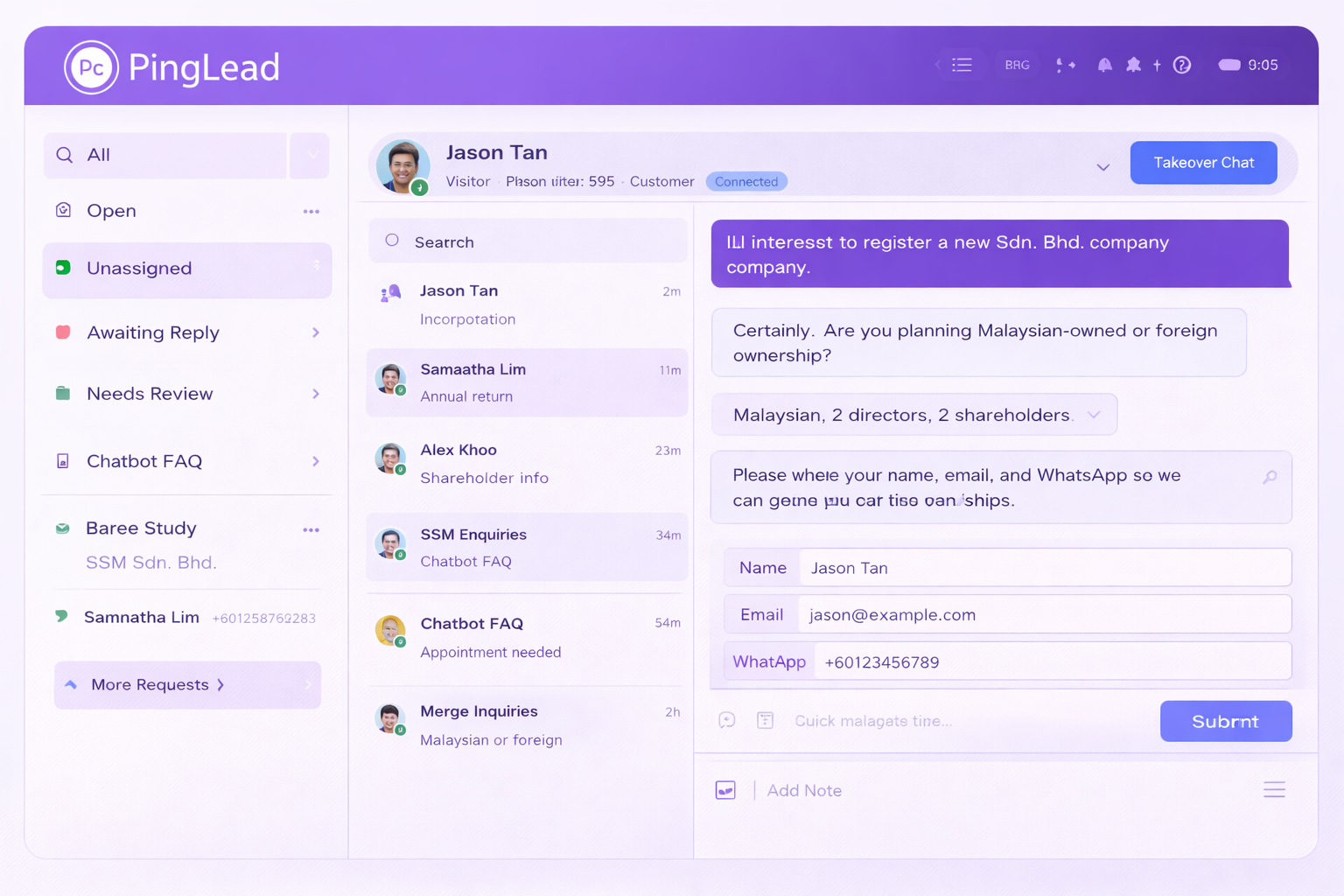
Task: Click the list view icon in header
Action: (x=962, y=65)
